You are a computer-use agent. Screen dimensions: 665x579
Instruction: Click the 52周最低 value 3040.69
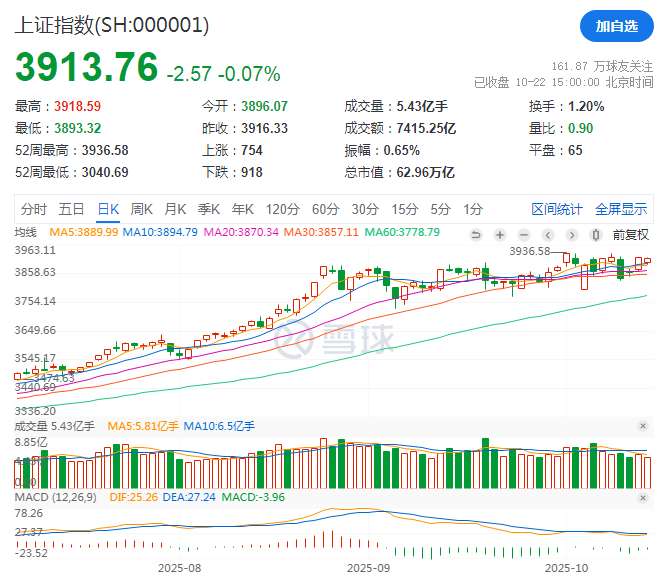click(x=105, y=173)
